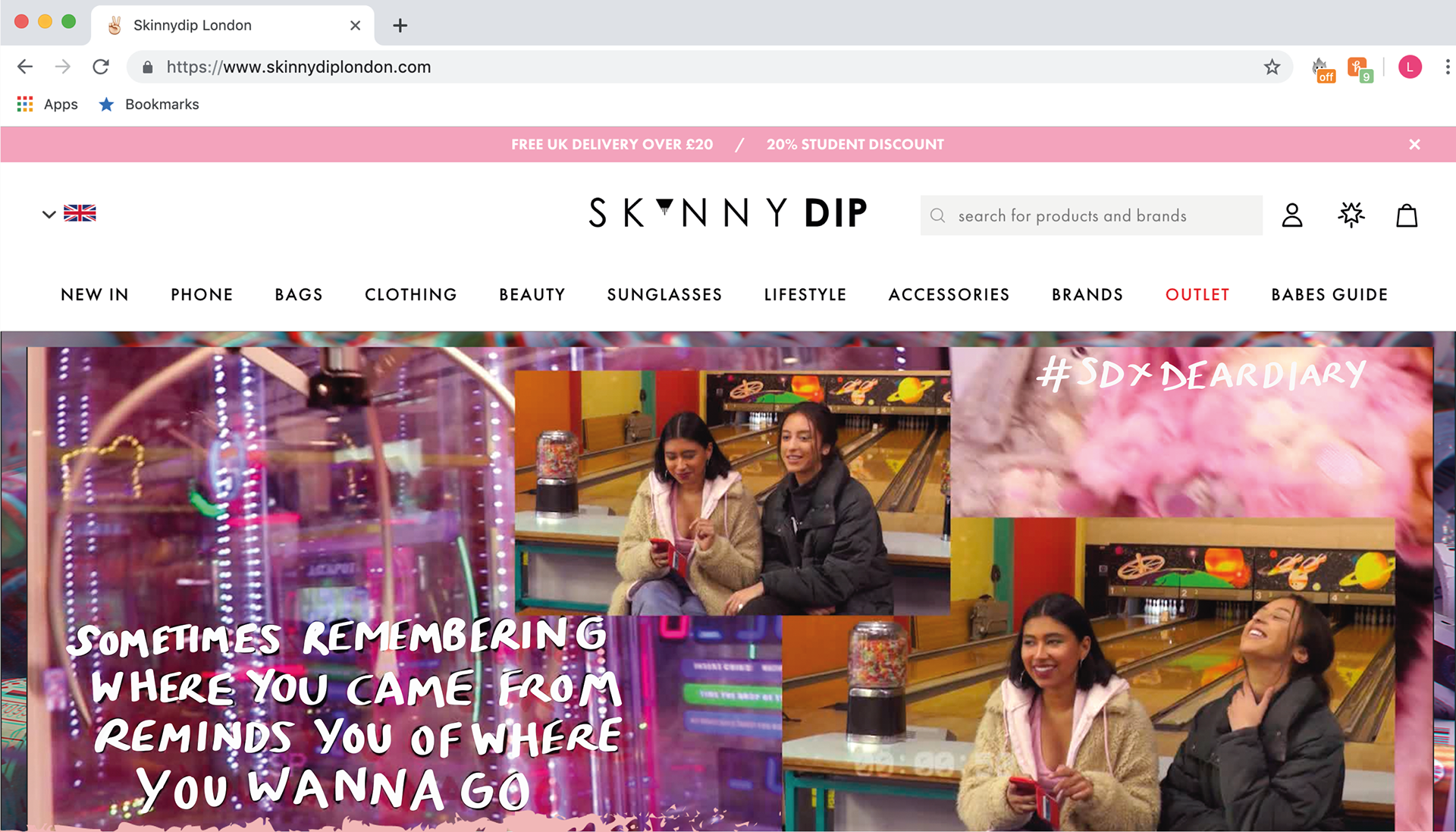Expand the UK flag country selector
This screenshot has height=832, width=1456.
[x=69, y=213]
